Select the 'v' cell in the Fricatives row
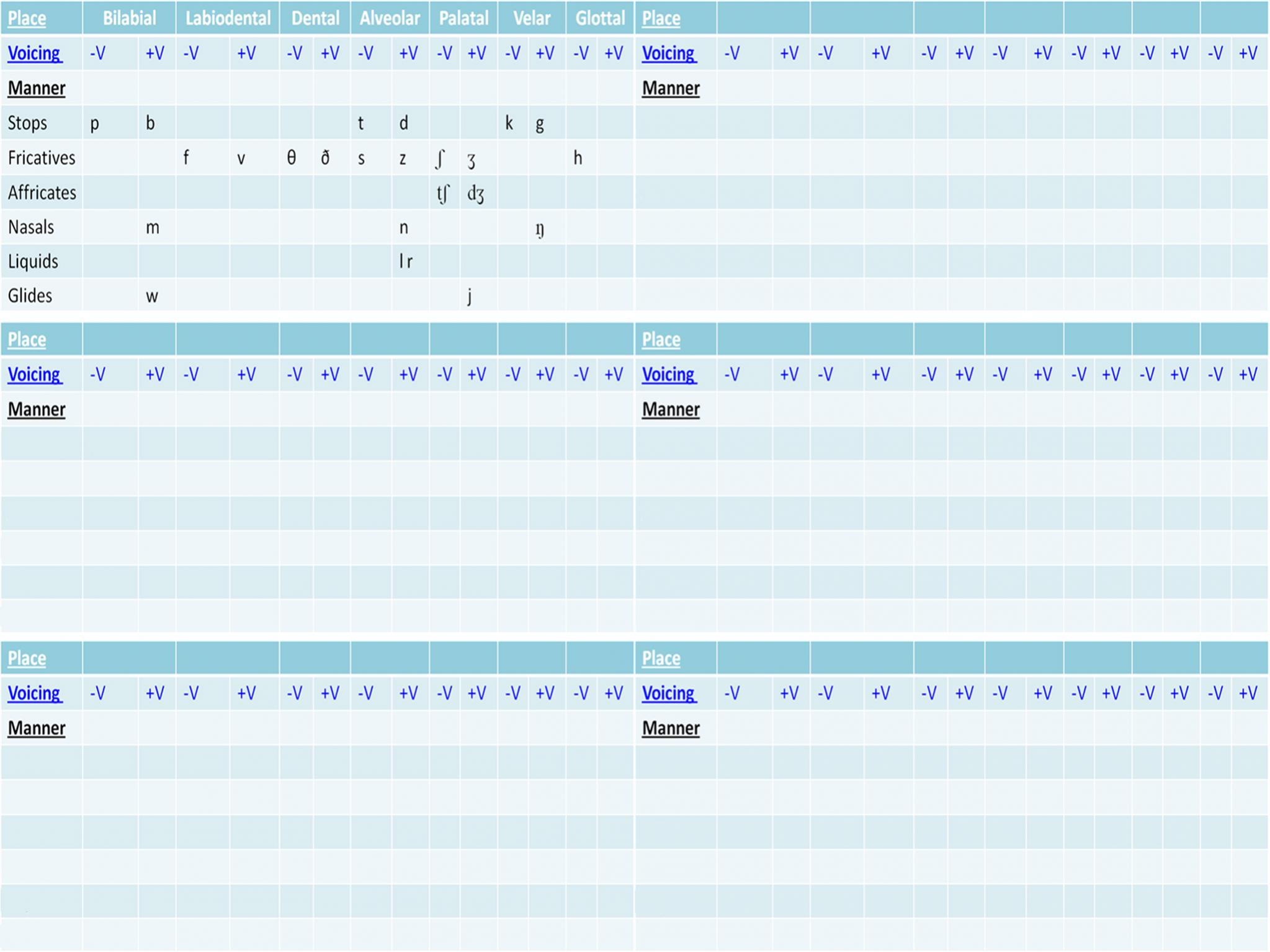 [254, 158]
